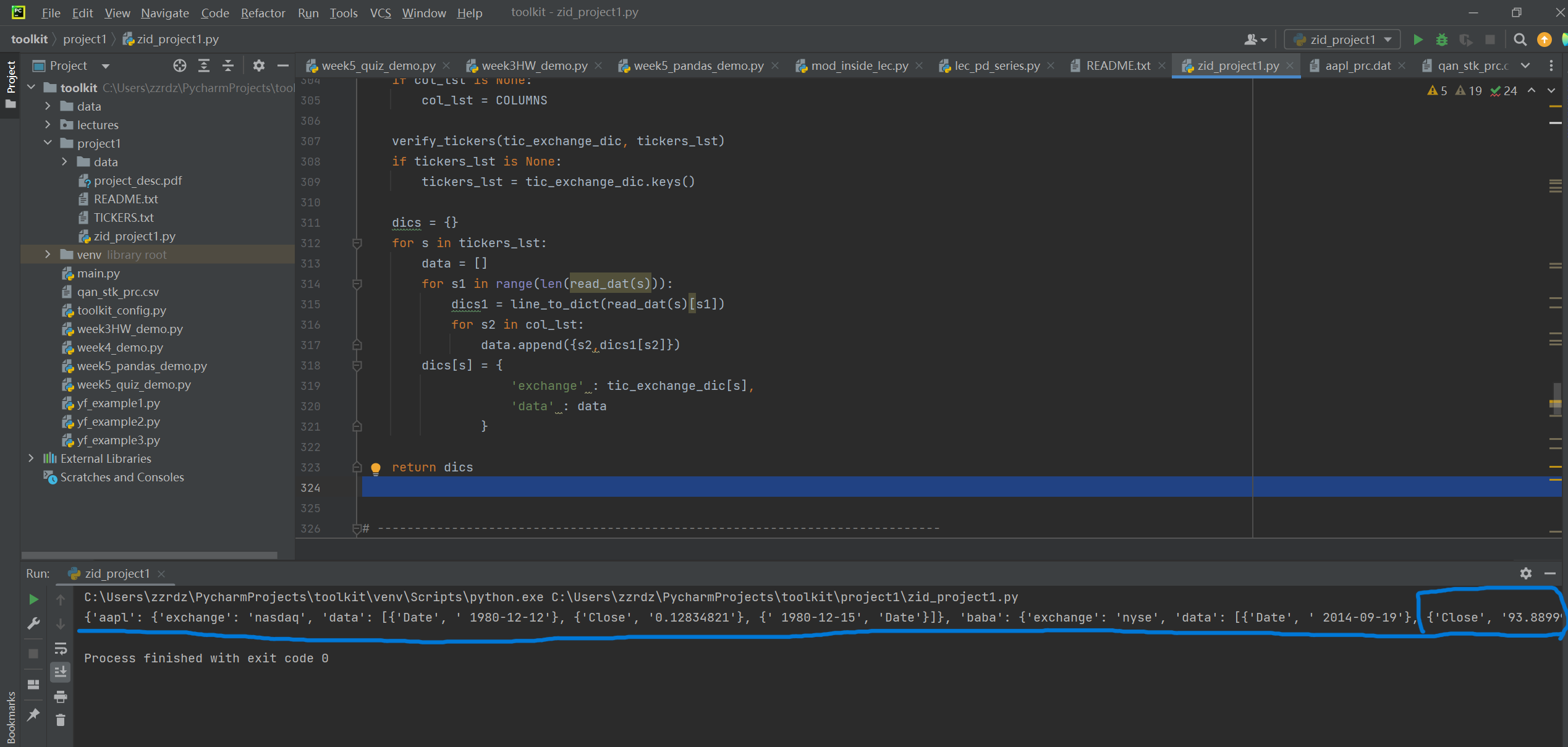Go to next highlighted error arrow
The width and height of the screenshot is (1568, 747).
pyautogui.click(x=1551, y=91)
